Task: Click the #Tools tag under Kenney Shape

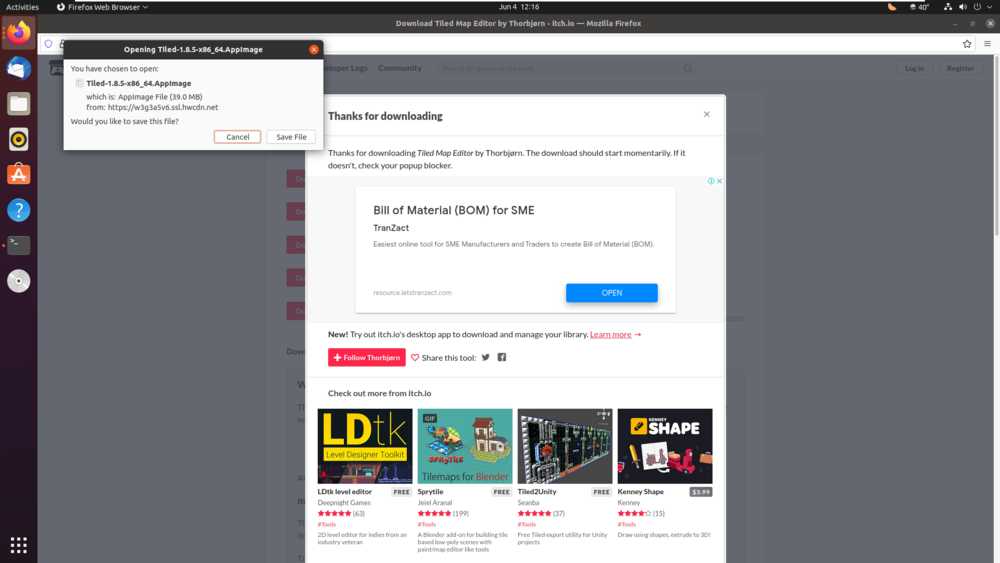Action: (626, 524)
